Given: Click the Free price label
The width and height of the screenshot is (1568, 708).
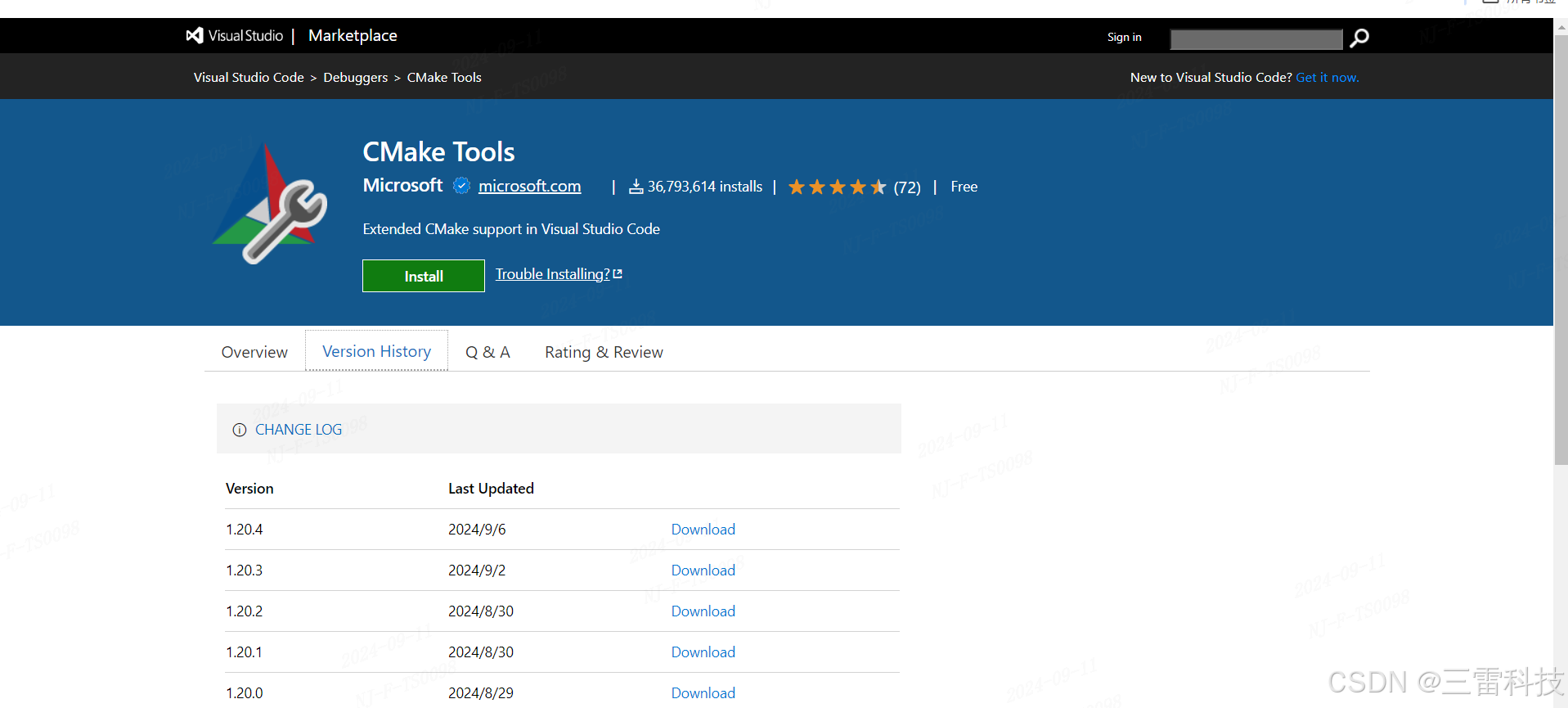Looking at the screenshot, I should (964, 187).
